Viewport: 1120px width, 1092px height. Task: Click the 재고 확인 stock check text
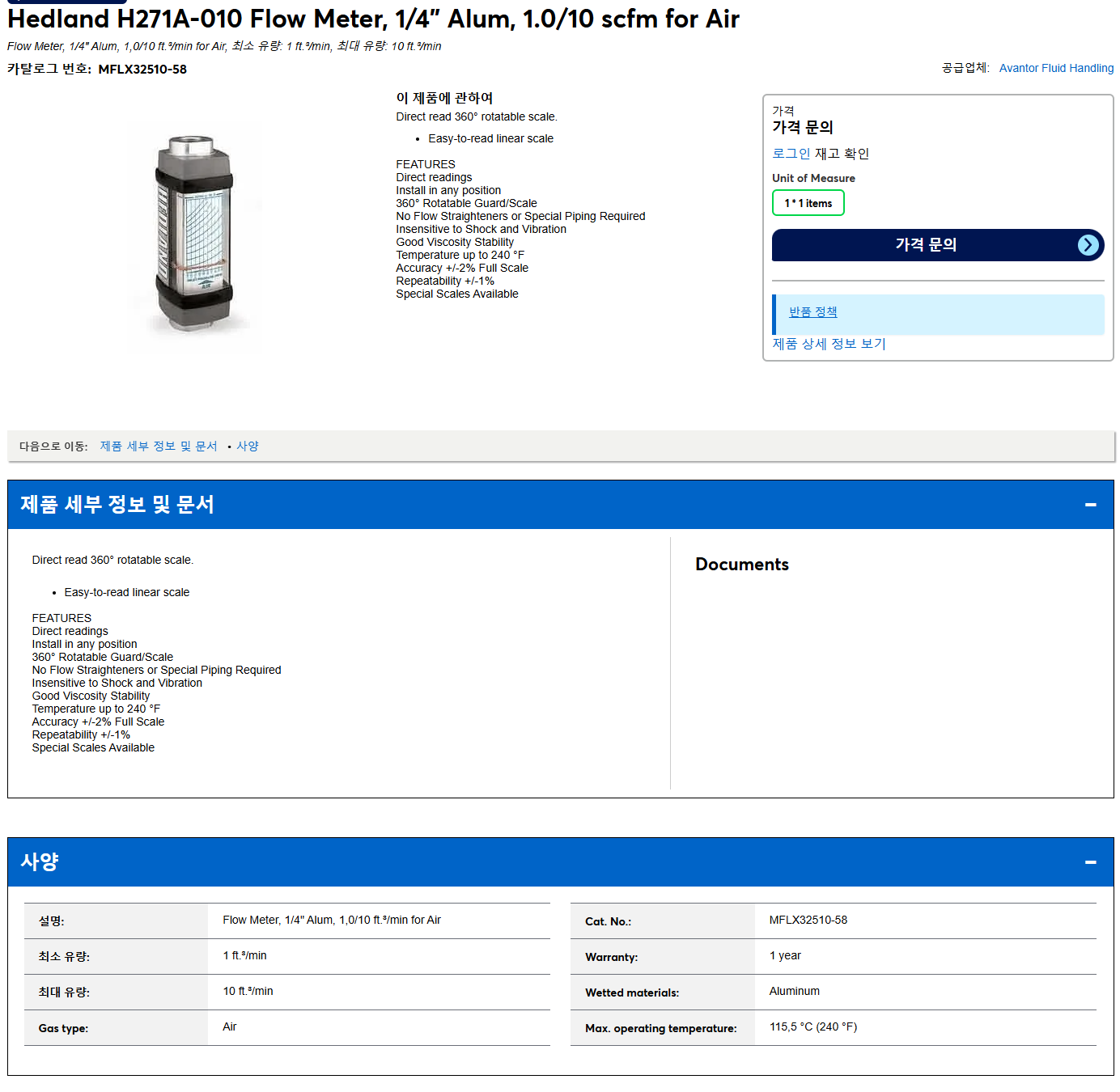842,154
